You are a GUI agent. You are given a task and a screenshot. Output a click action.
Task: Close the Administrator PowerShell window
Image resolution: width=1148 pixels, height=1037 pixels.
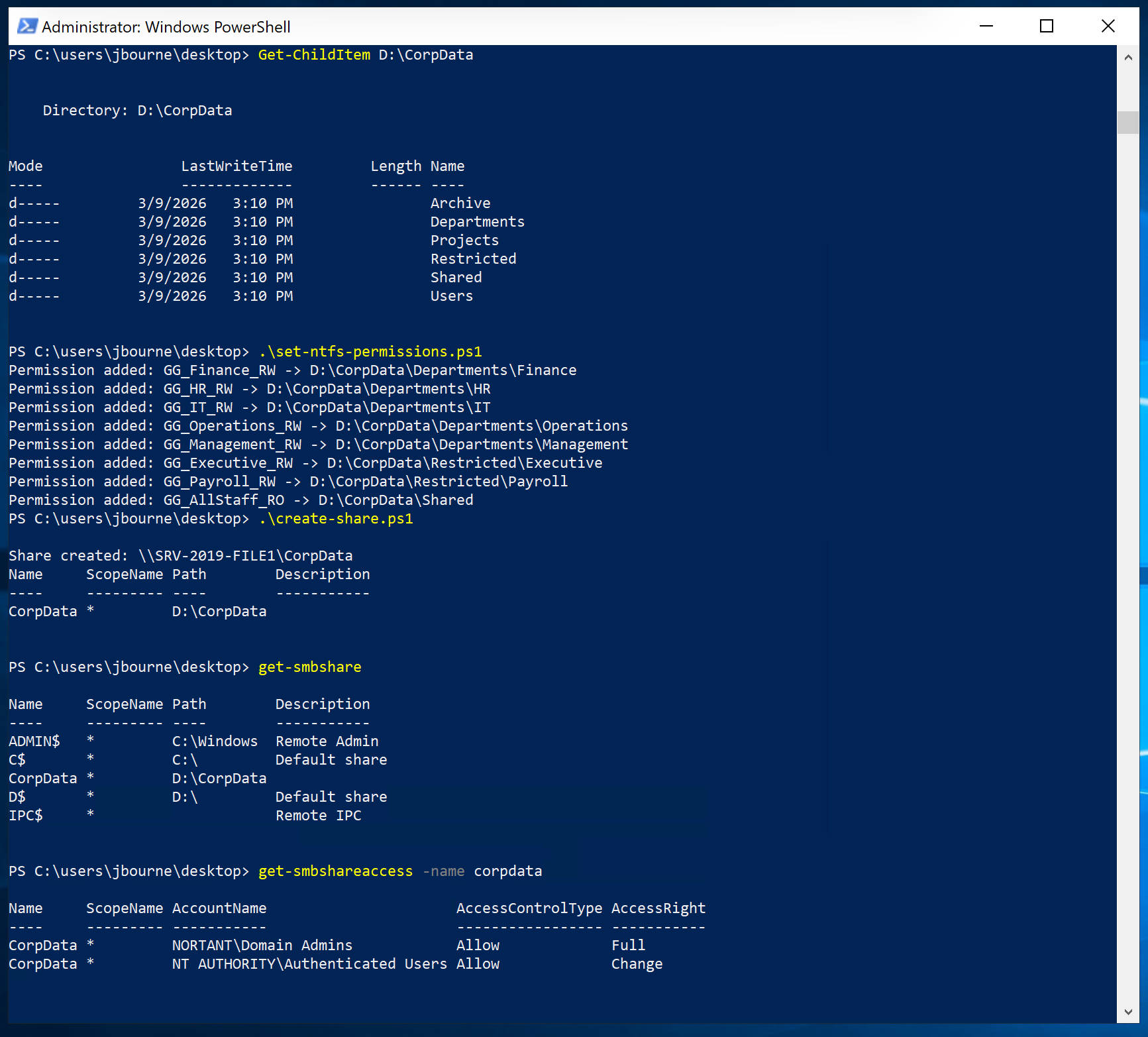[x=1108, y=27]
